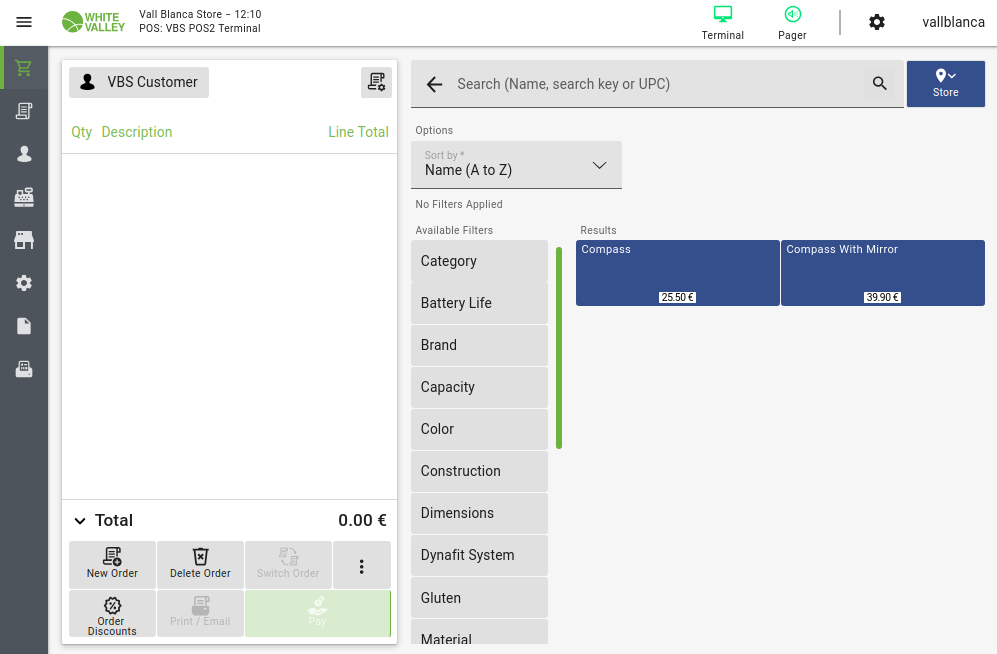
Task: Select the shopping cart sidebar icon
Action: 24,67
